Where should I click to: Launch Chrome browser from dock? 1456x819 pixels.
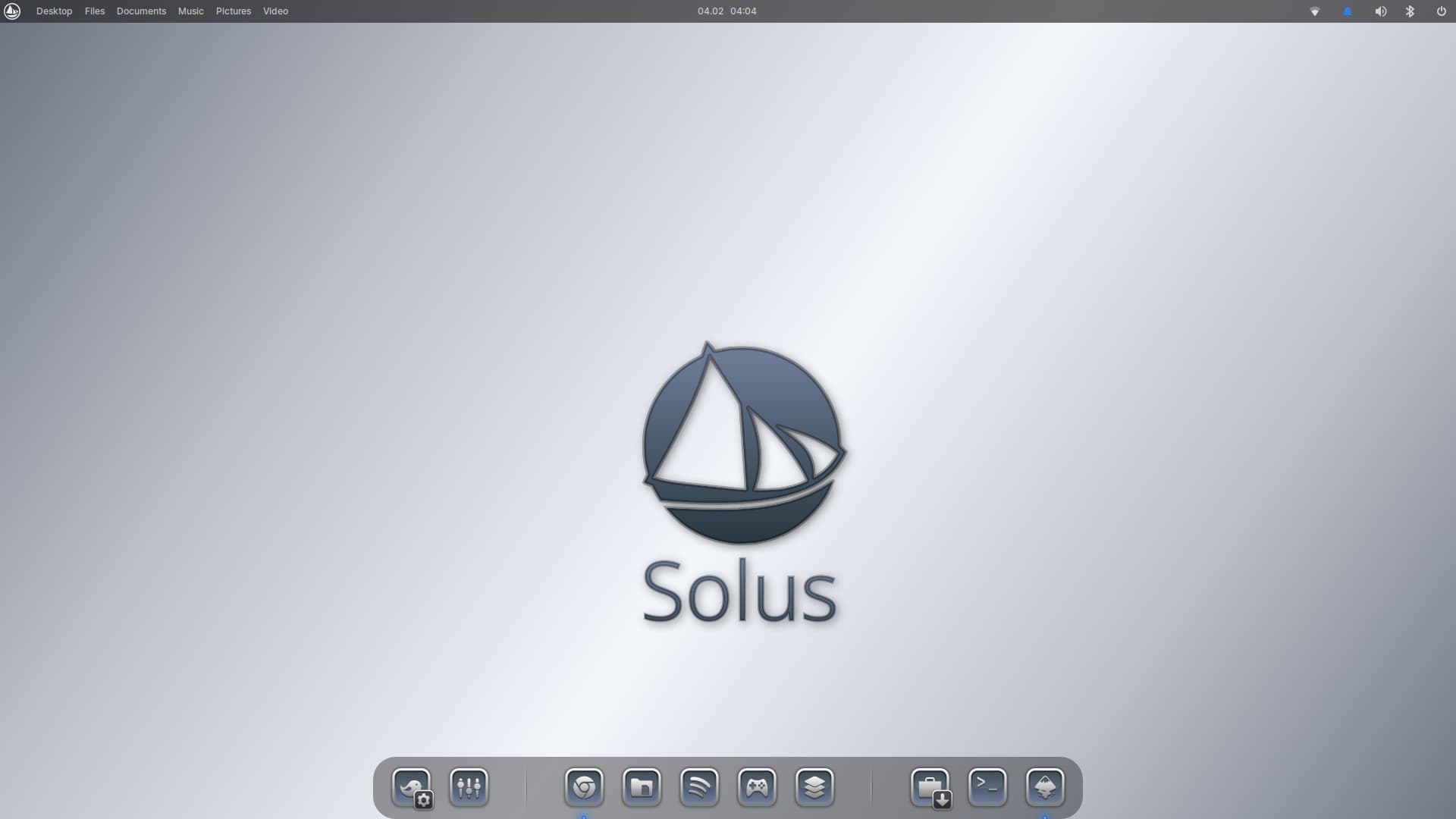tap(584, 787)
